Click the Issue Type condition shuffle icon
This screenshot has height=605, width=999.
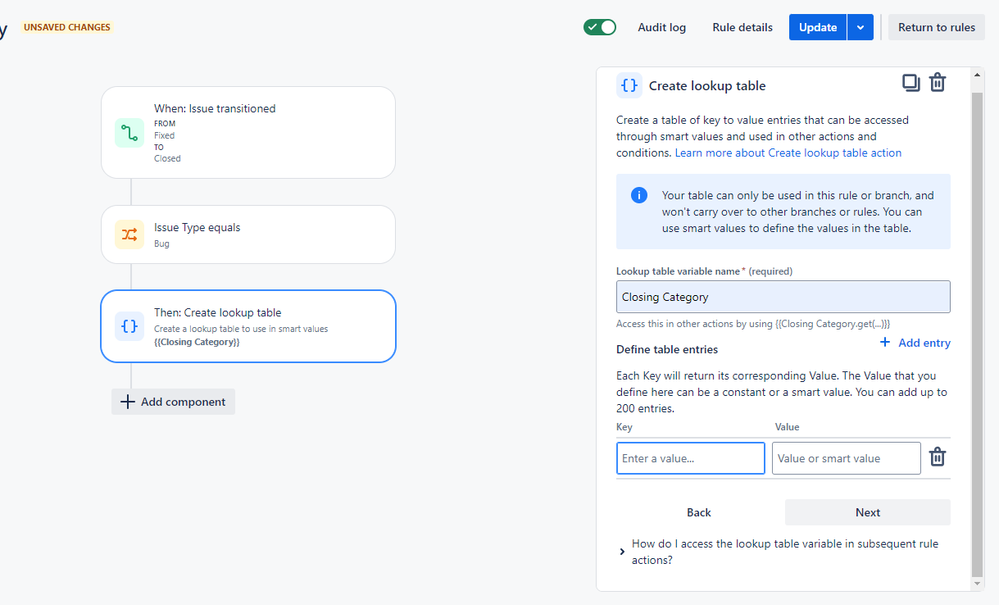pyautogui.click(x=130, y=235)
